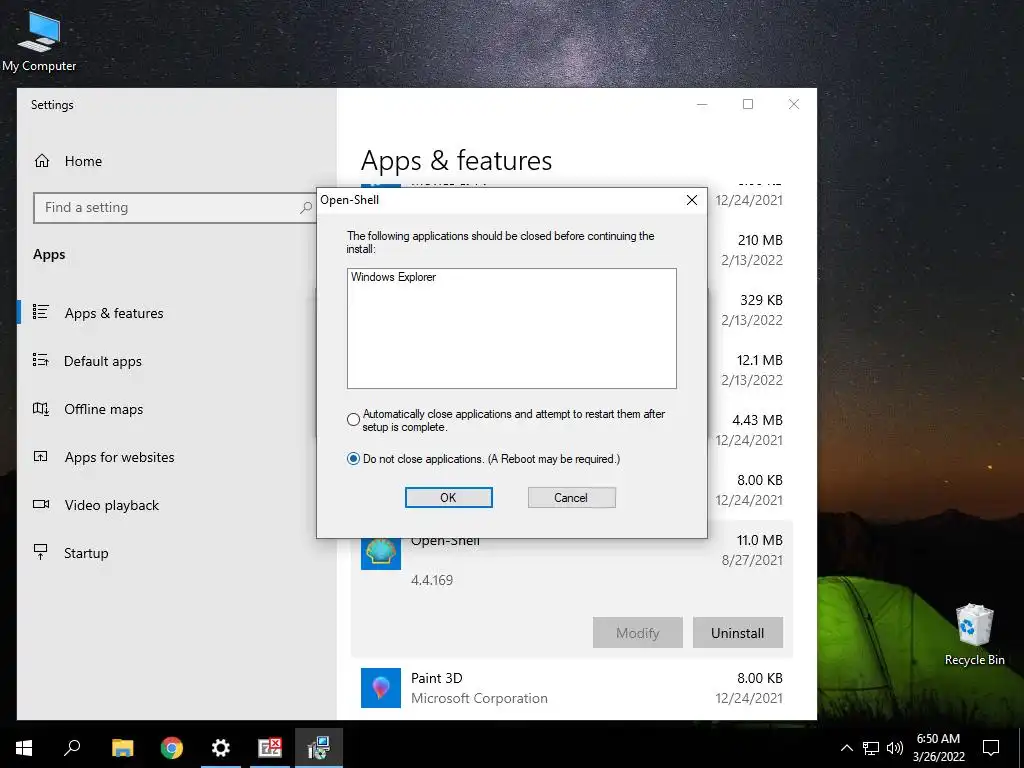Focus the Find a setting search box
Viewport: 1024px width, 768px height.
pyautogui.click(x=174, y=208)
